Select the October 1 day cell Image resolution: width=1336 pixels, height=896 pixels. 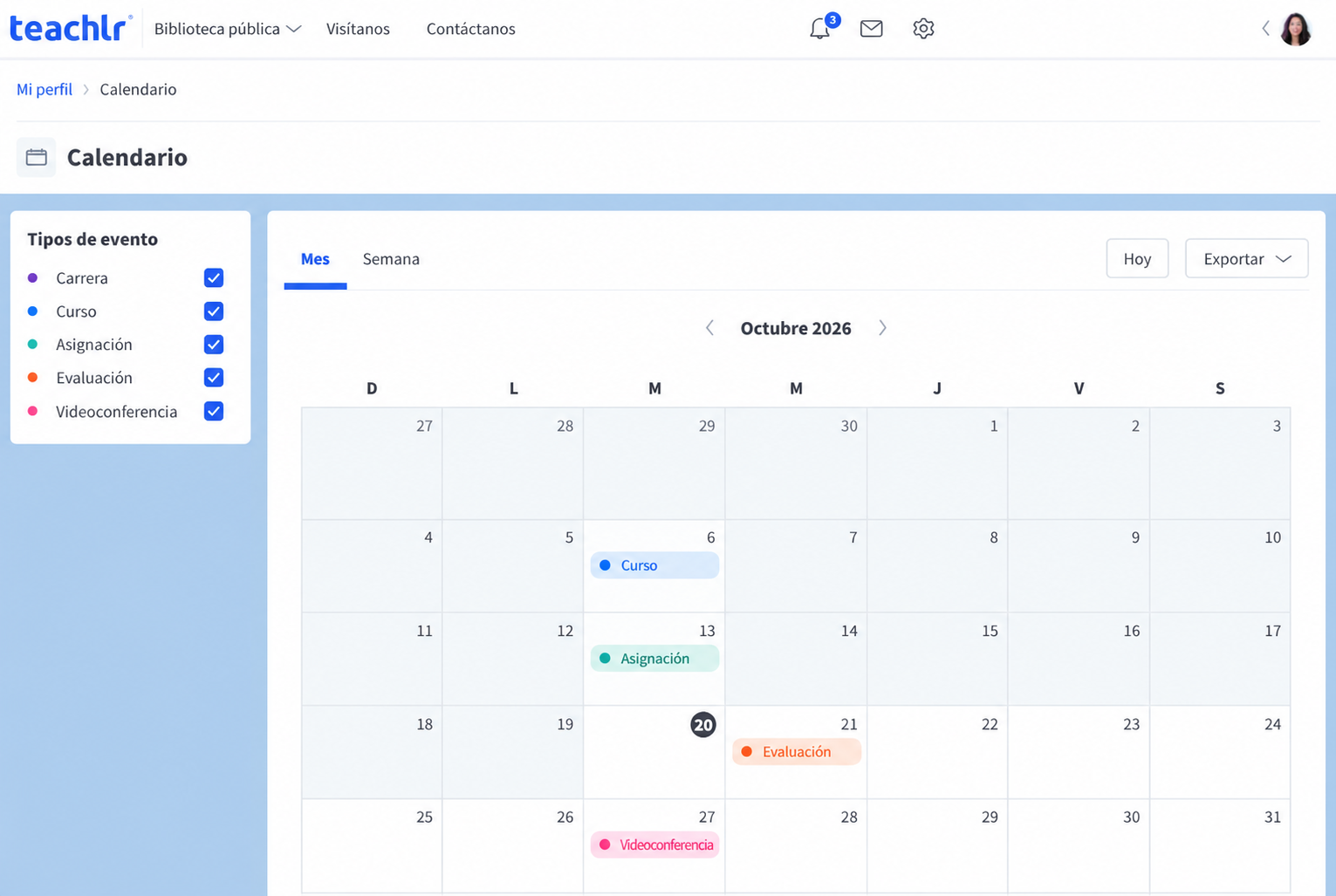937,463
